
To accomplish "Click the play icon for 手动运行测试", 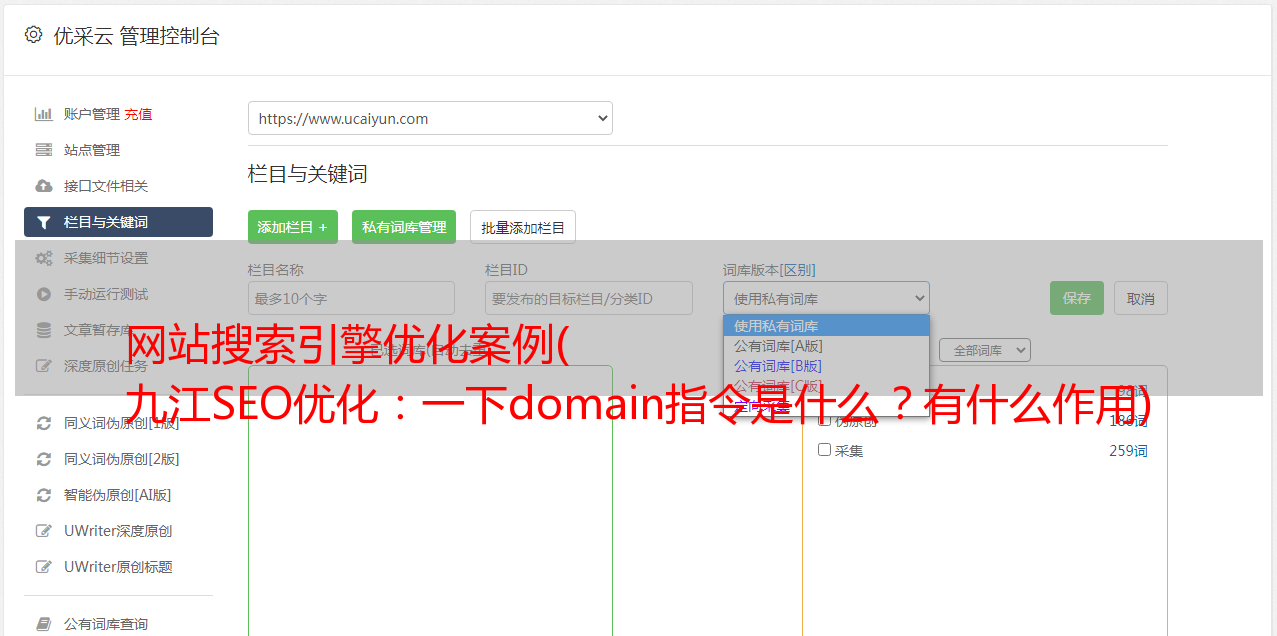I will pyautogui.click(x=43, y=294).
